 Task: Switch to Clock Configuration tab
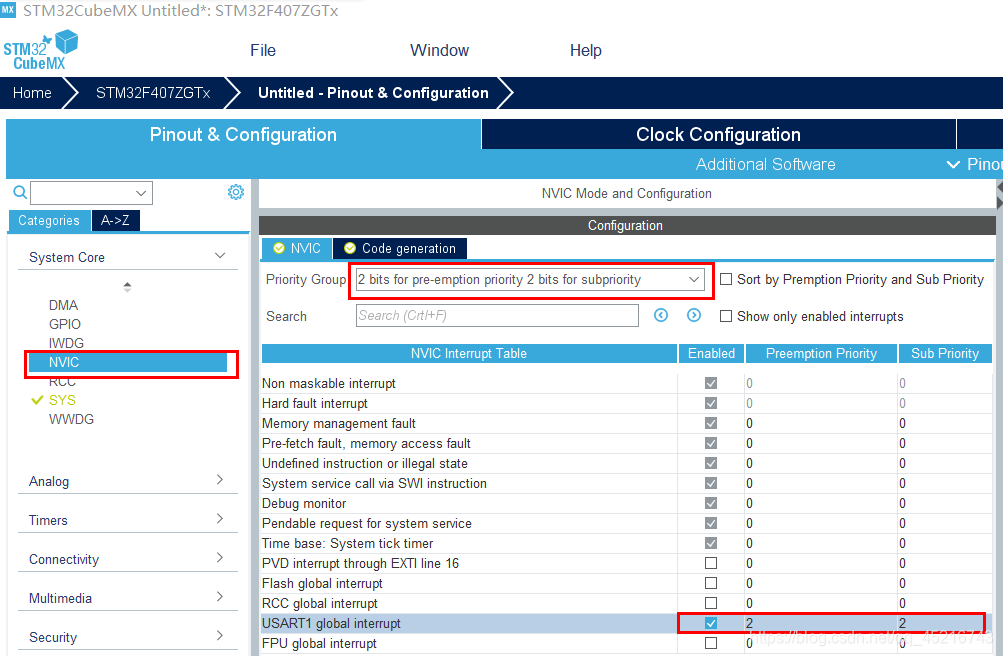coord(718,134)
